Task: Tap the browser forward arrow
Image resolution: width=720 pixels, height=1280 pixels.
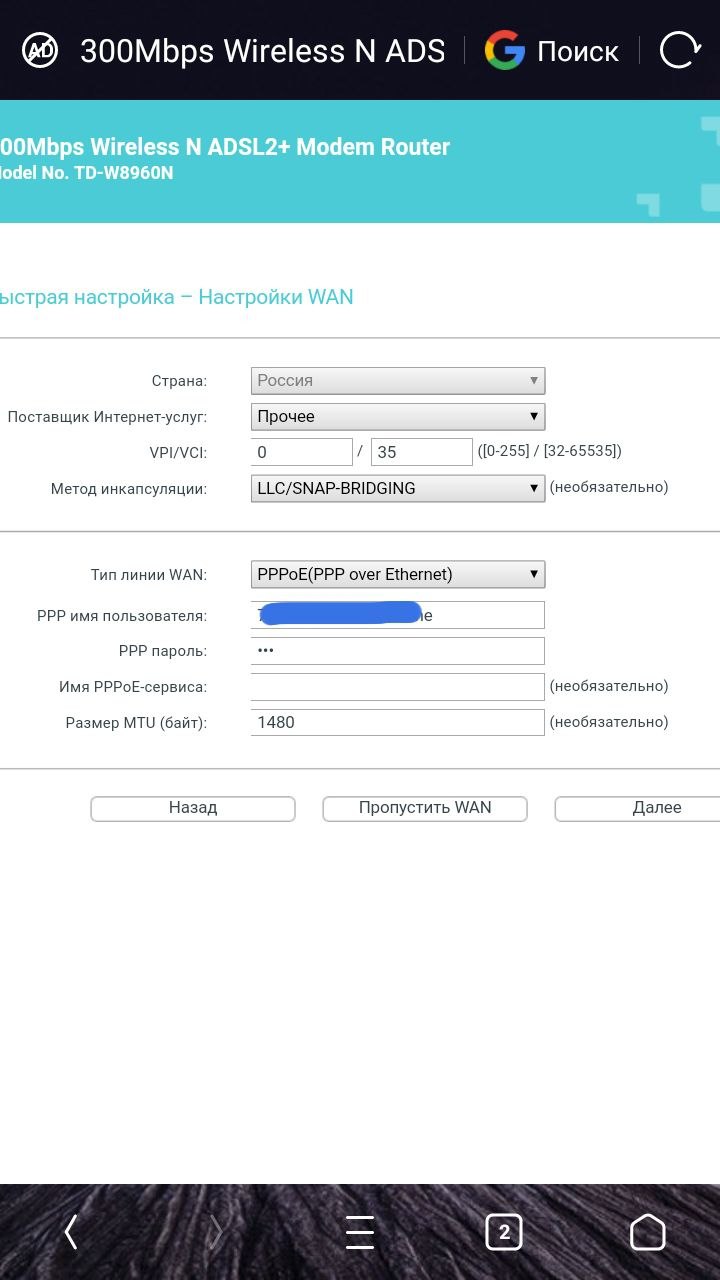Action: click(214, 1232)
